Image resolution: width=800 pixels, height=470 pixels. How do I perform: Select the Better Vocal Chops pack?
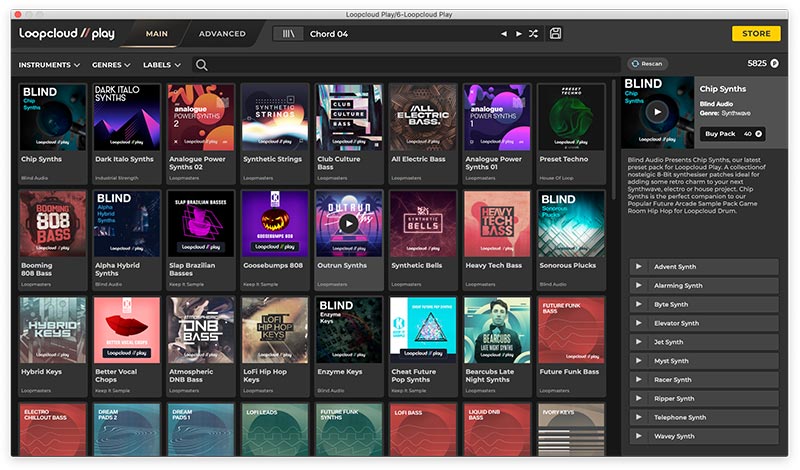point(127,346)
